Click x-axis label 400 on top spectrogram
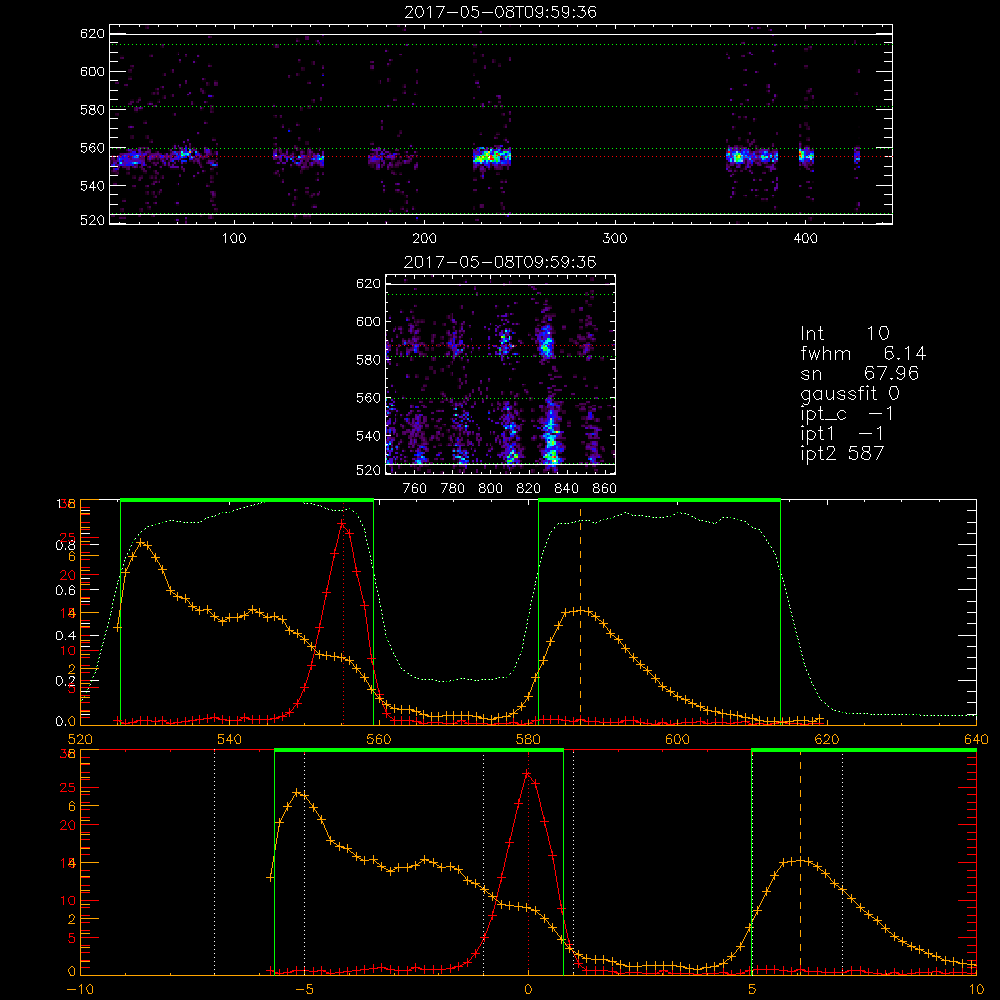Screen dimensions: 1000x1000 (805, 239)
